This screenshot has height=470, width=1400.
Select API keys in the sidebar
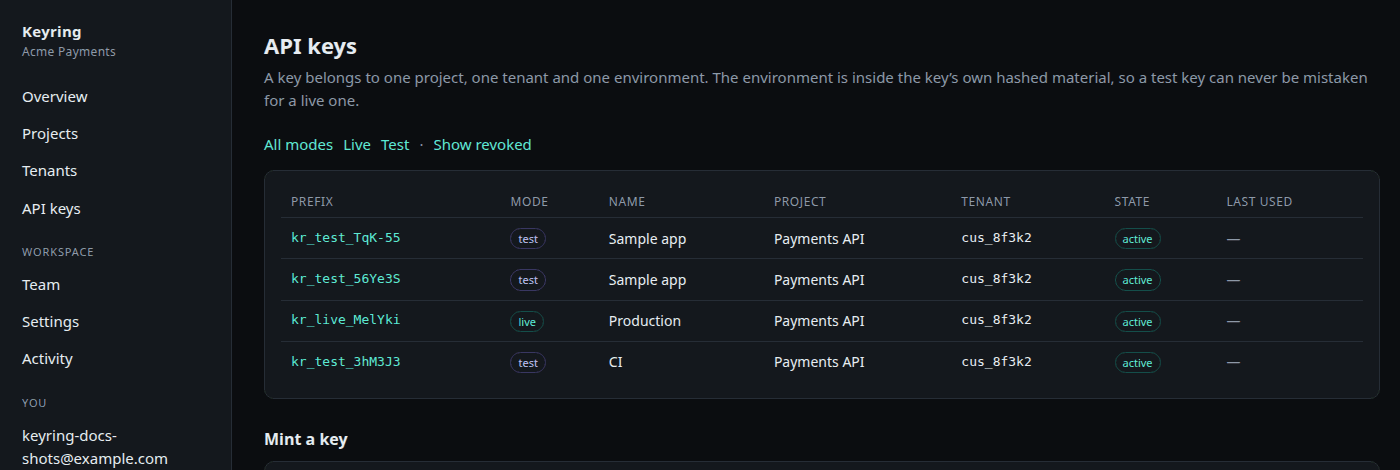51,209
